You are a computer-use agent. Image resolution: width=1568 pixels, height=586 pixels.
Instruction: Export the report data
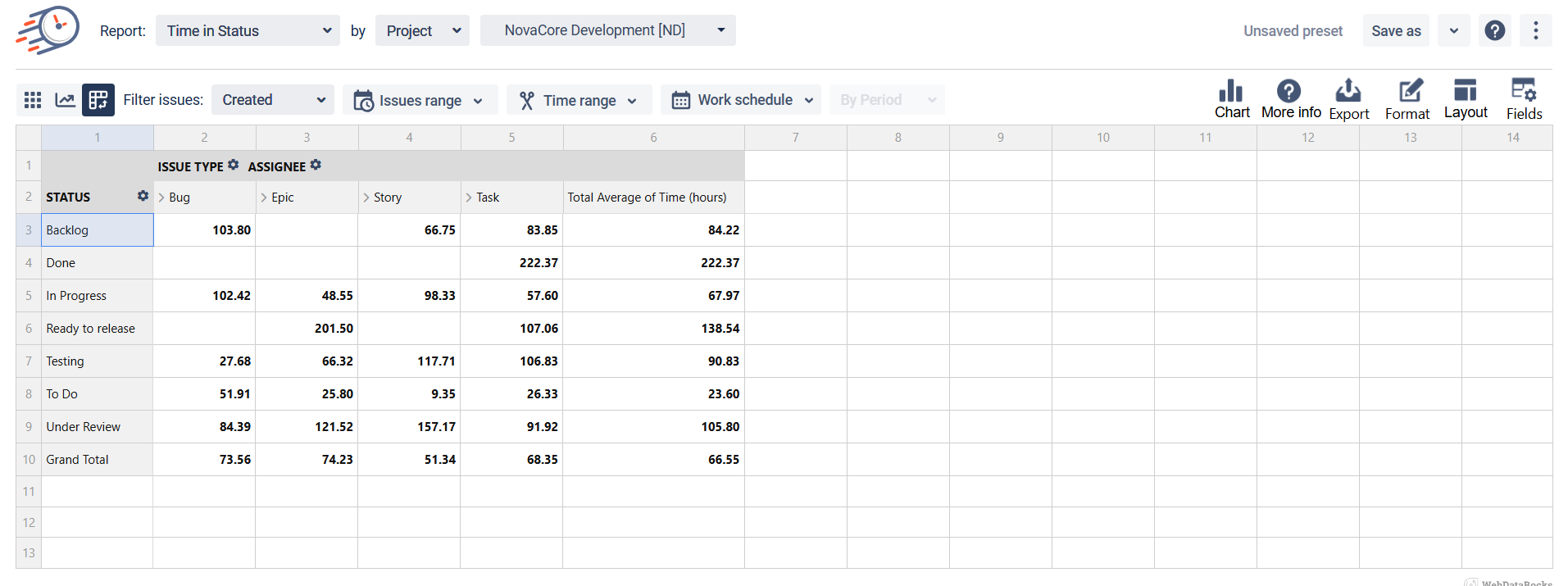pos(1348,99)
